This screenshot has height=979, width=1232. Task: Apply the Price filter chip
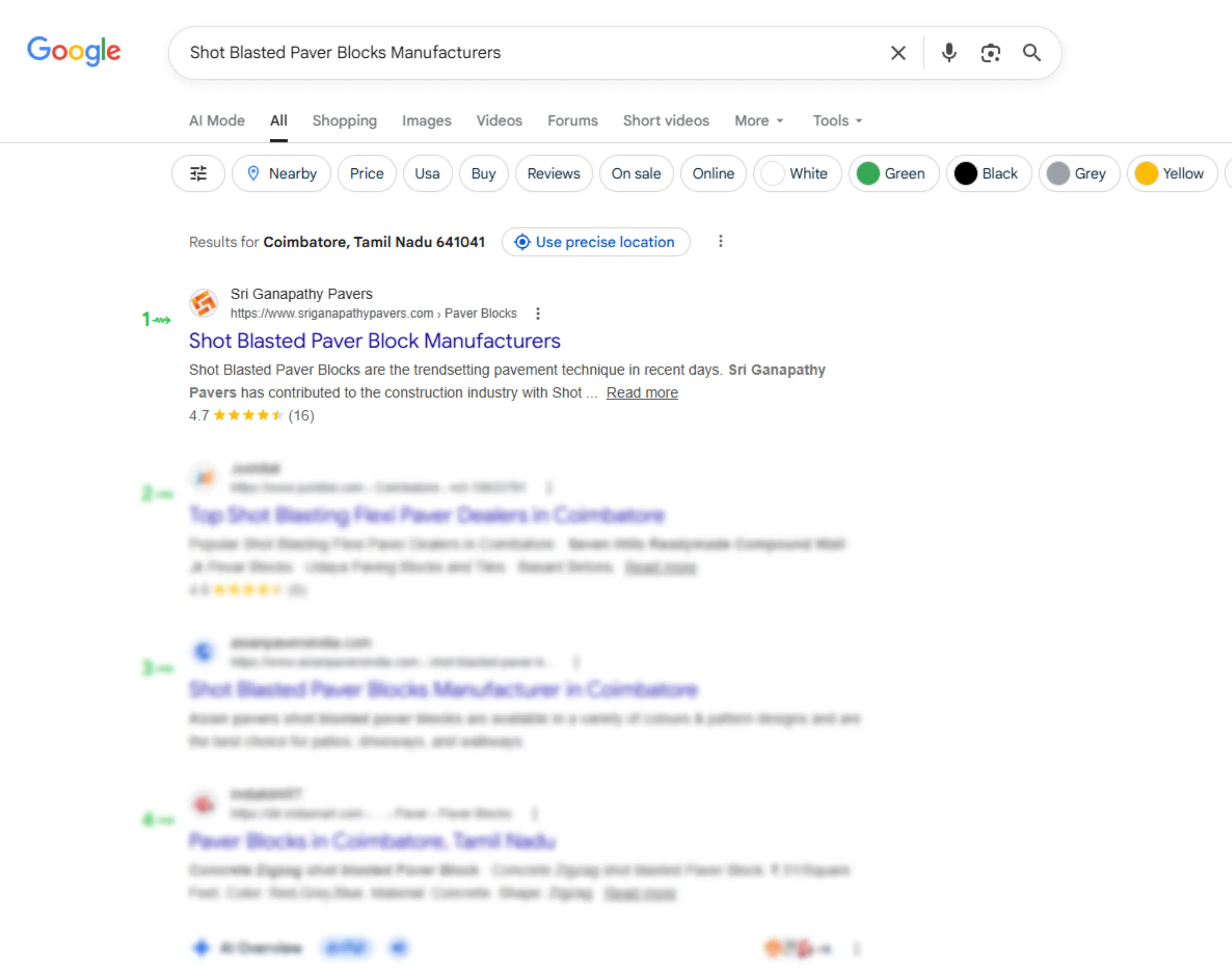click(x=366, y=173)
